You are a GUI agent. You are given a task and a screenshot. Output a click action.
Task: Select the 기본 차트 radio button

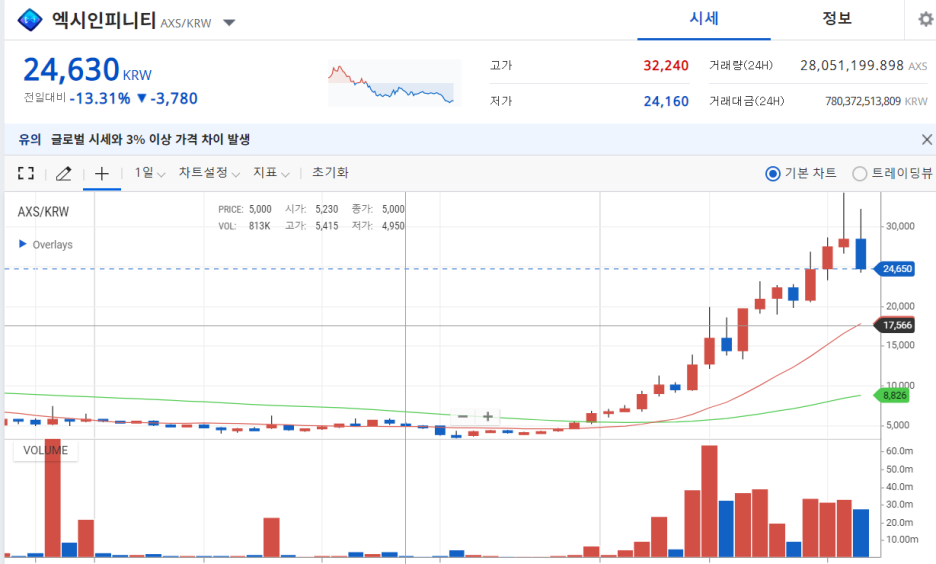click(x=772, y=174)
